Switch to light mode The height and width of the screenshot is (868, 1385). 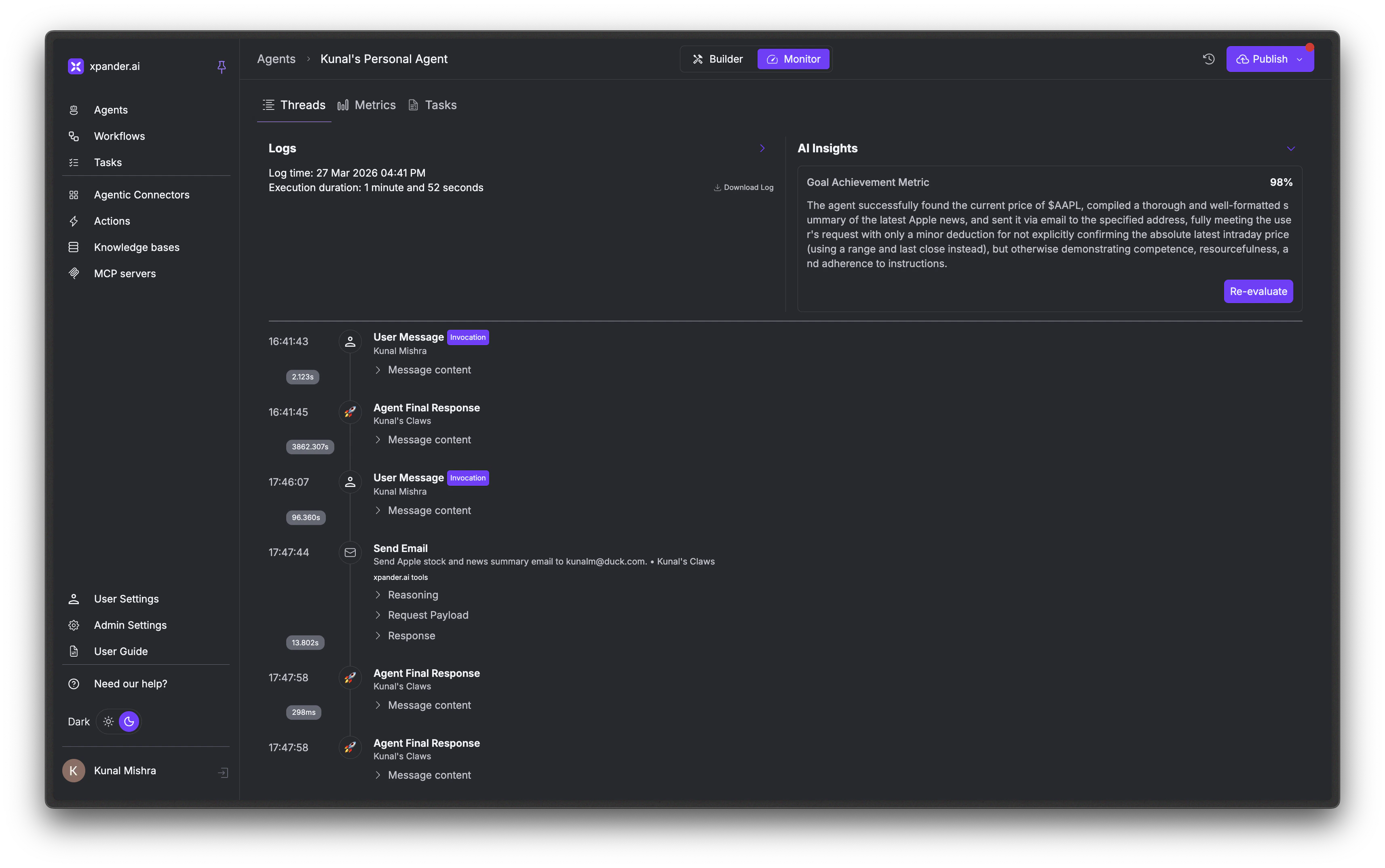109,722
